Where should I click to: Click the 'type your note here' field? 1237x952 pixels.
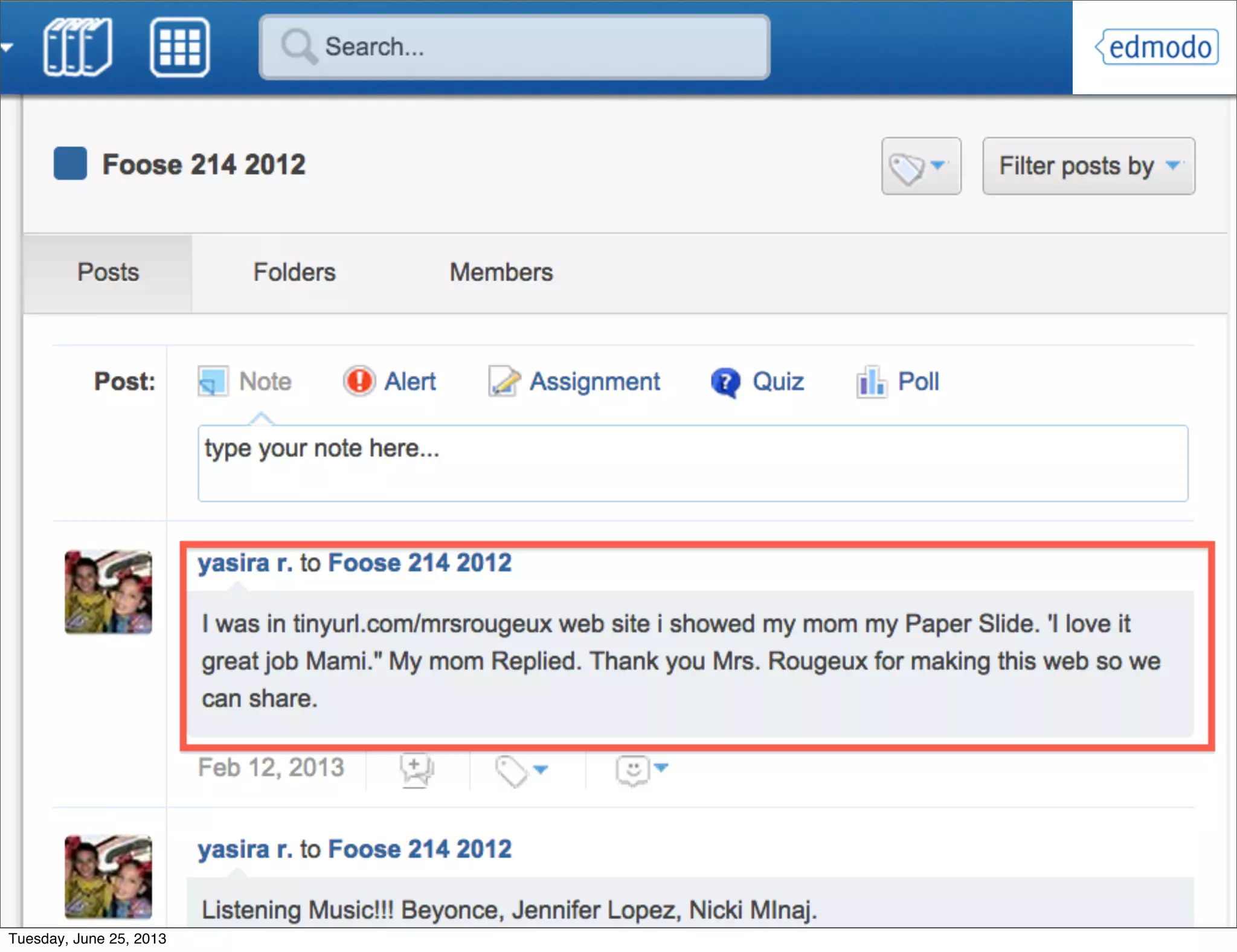[x=692, y=463]
